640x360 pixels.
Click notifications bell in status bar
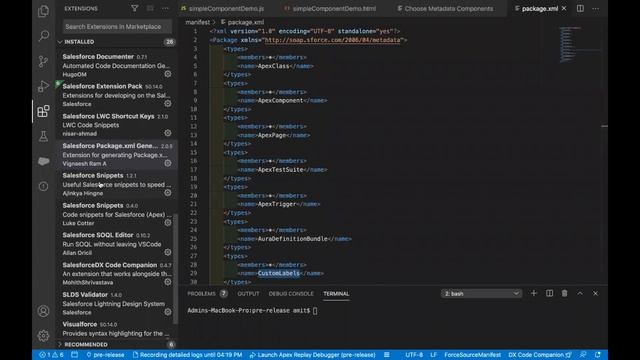(598, 355)
